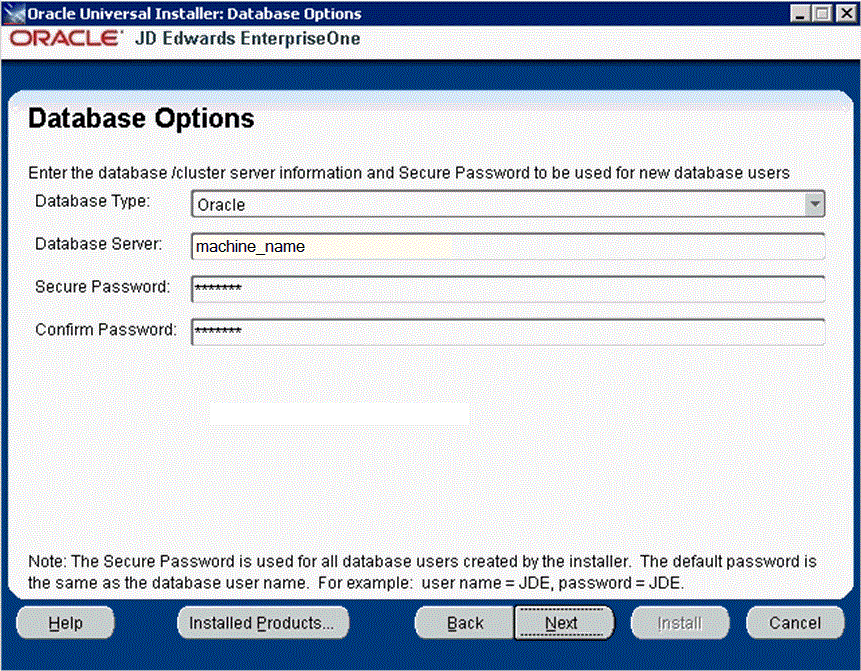Click into the Secure Password field

click(x=507, y=289)
